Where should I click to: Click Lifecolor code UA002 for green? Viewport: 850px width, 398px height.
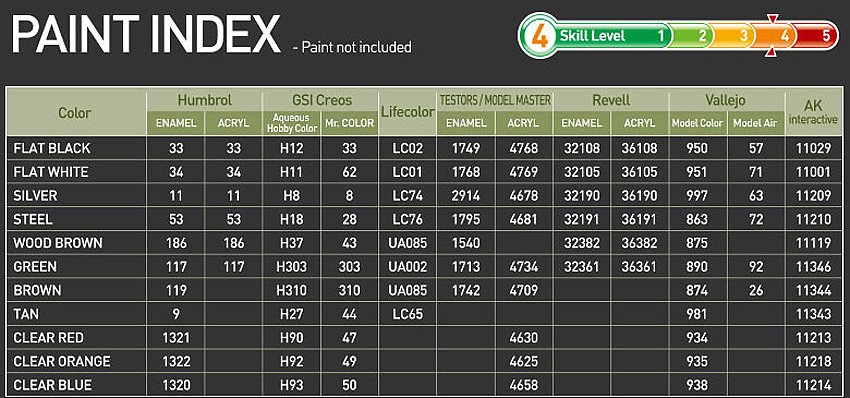408,267
